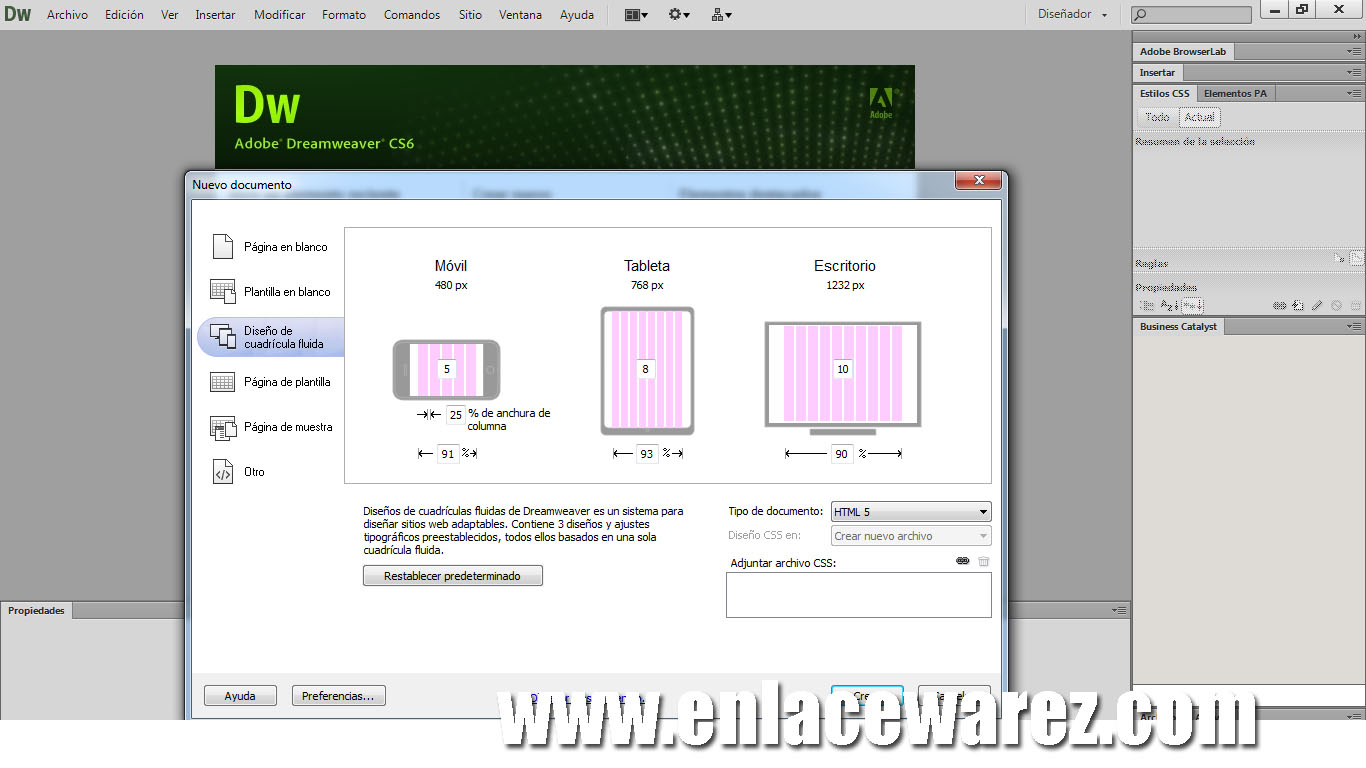Click Show category view icon in Propiedades

[x=1147, y=305]
